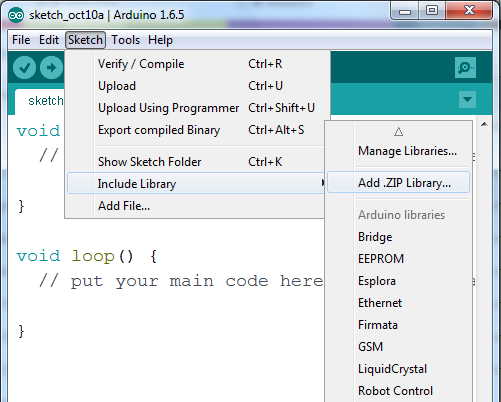Include the Bridge library
Screen dimensions: 501x402
tap(399, 237)
